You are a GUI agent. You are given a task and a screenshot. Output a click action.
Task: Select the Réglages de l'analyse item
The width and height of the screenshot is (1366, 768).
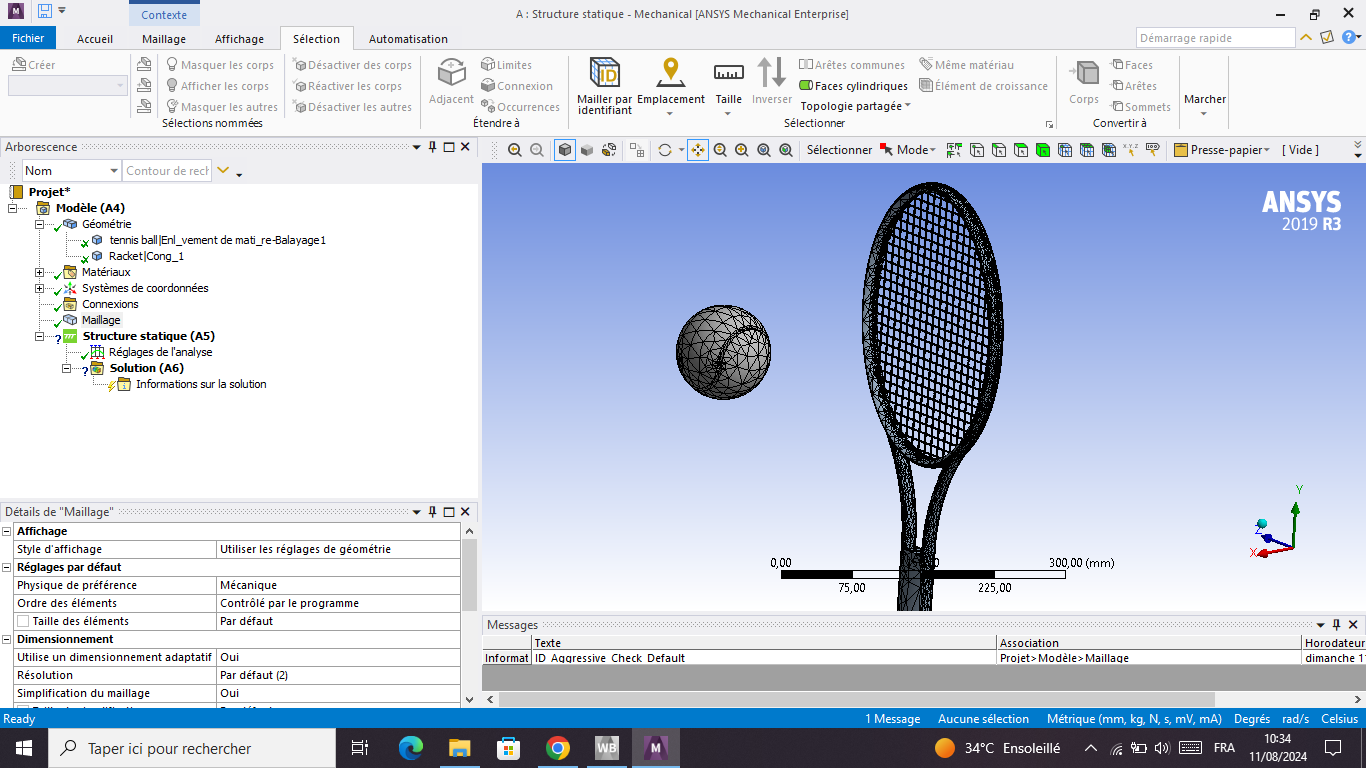[160, 352]
